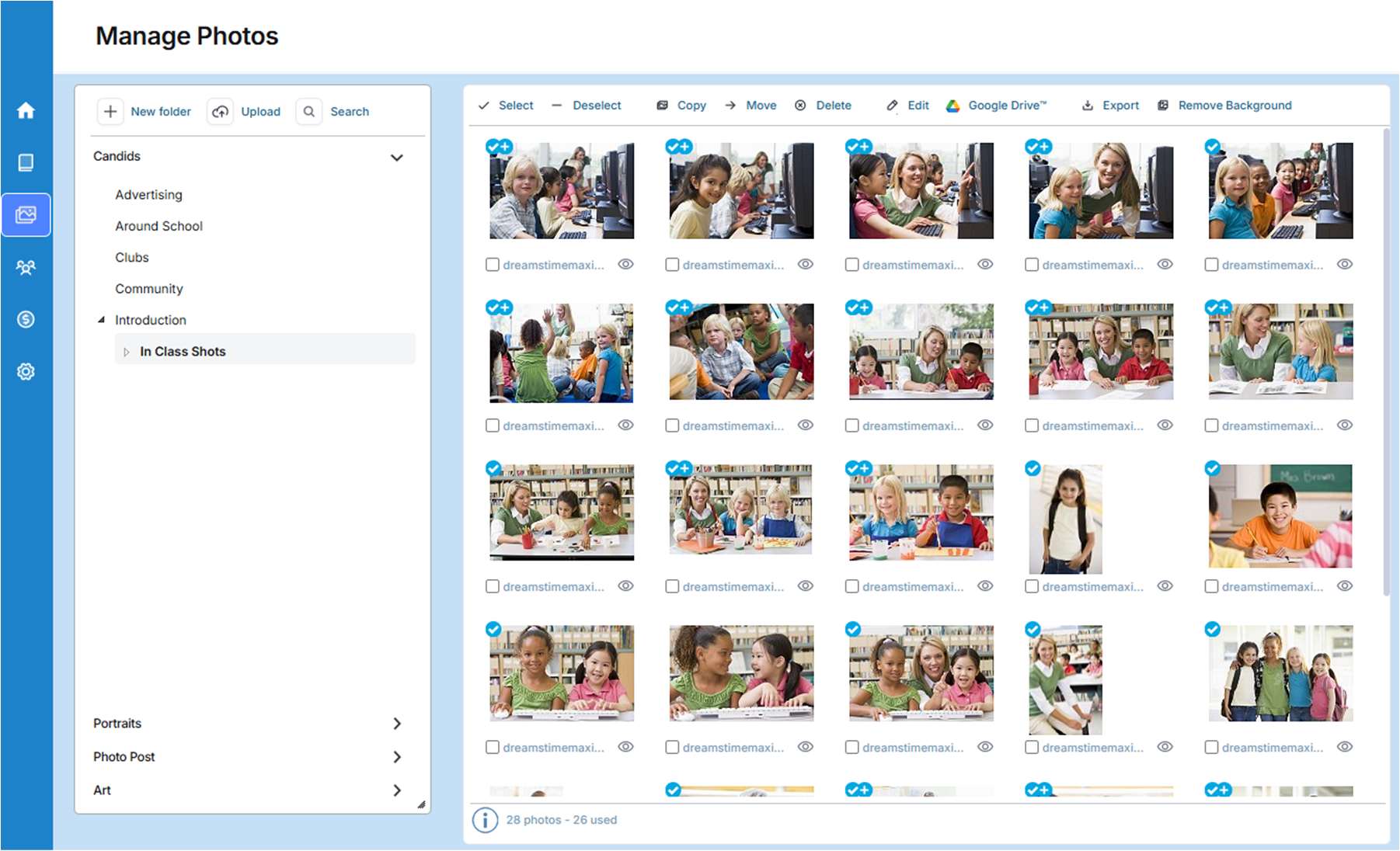The image size is (1400, 851).
Task: Open the settings gear in sidebar
Action: [x=26, y=372]
